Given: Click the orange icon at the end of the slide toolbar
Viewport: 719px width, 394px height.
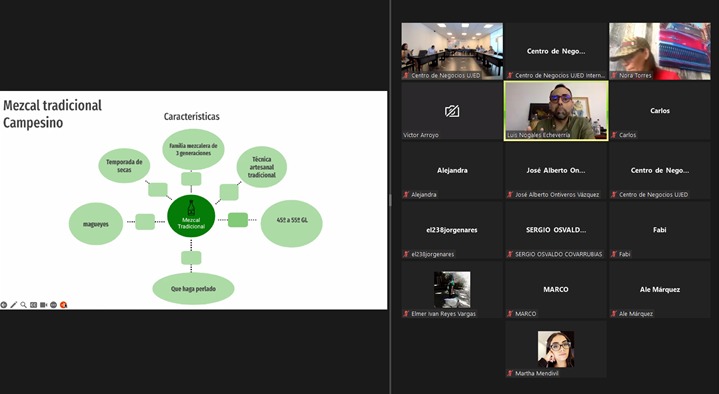Looking at the screenshot, I should [63, 305].
